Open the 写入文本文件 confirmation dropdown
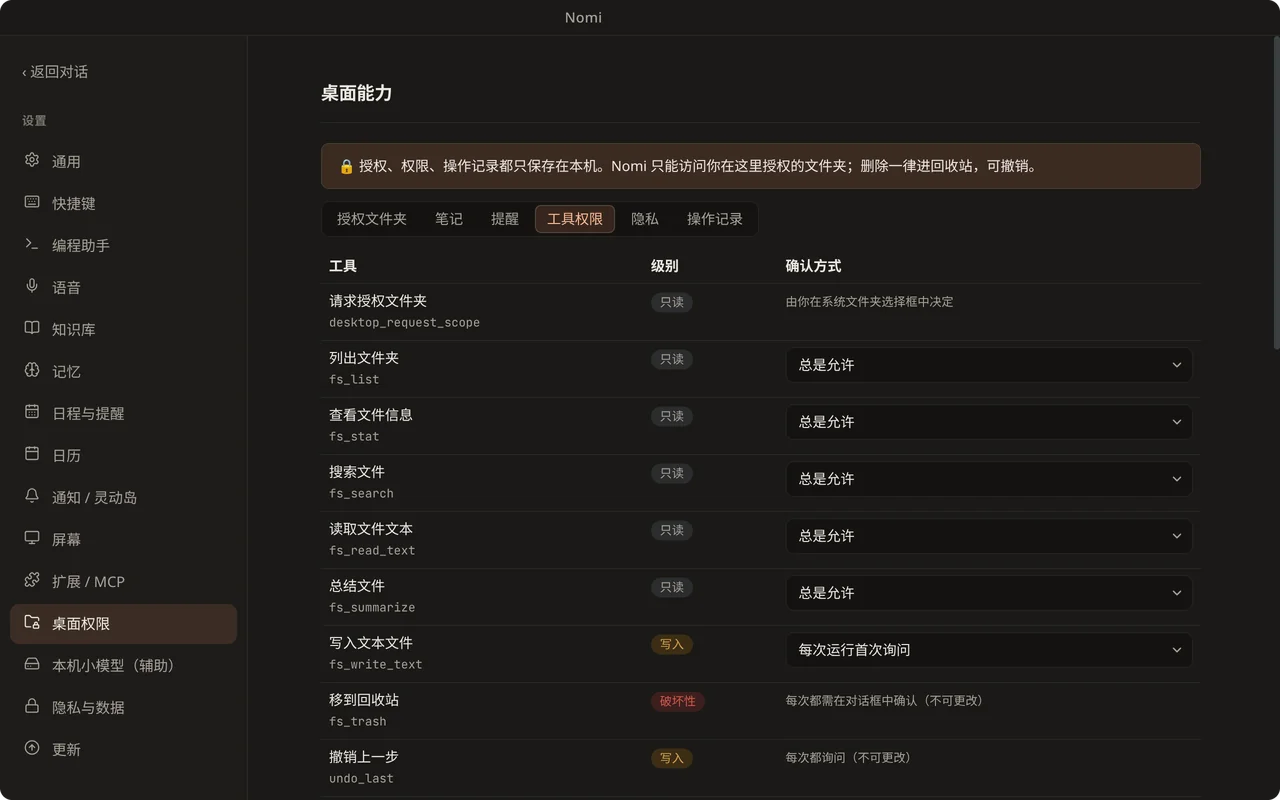 [989, 650]
